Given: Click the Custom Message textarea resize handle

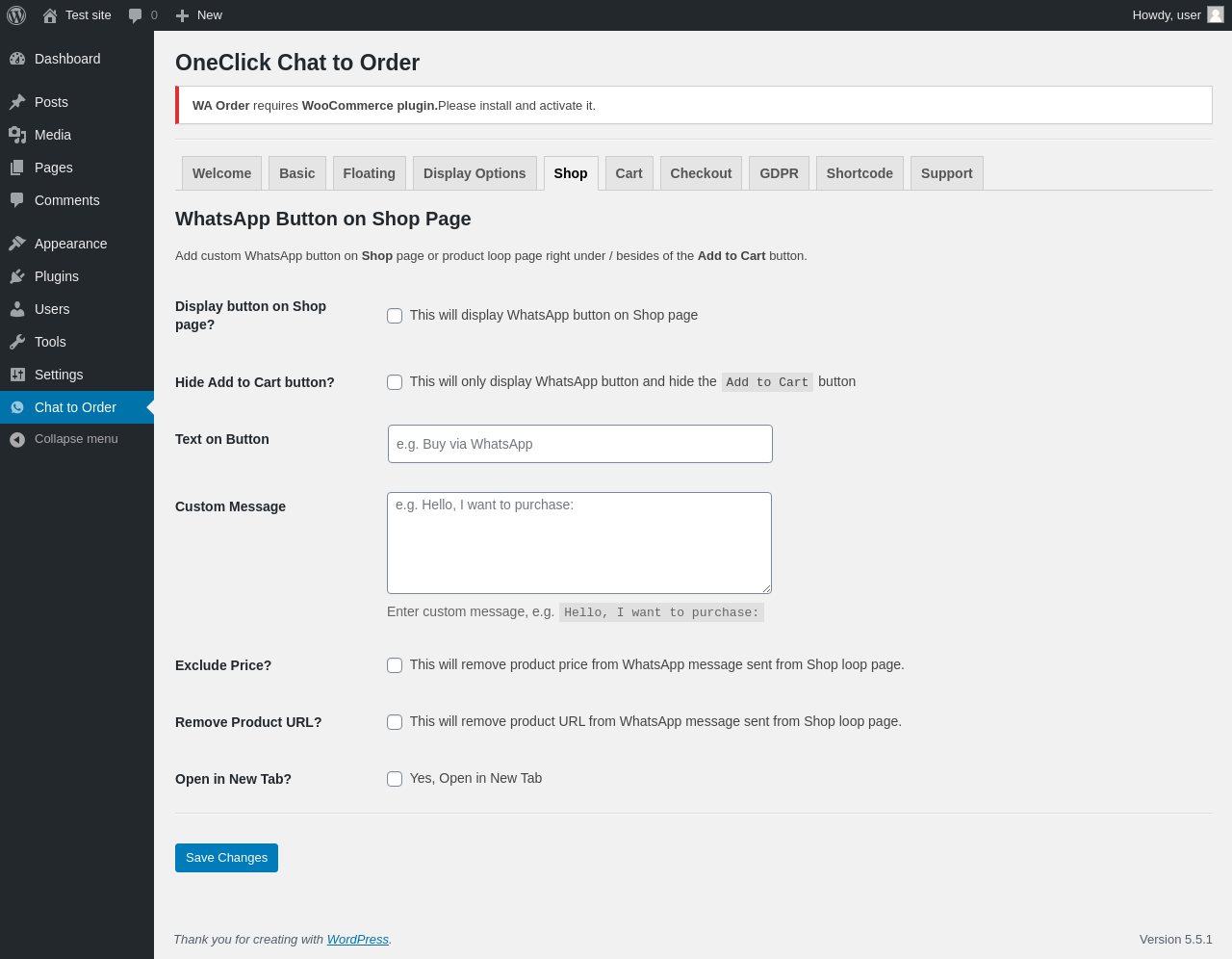Looking at the screenshot, I should (765, 587).
